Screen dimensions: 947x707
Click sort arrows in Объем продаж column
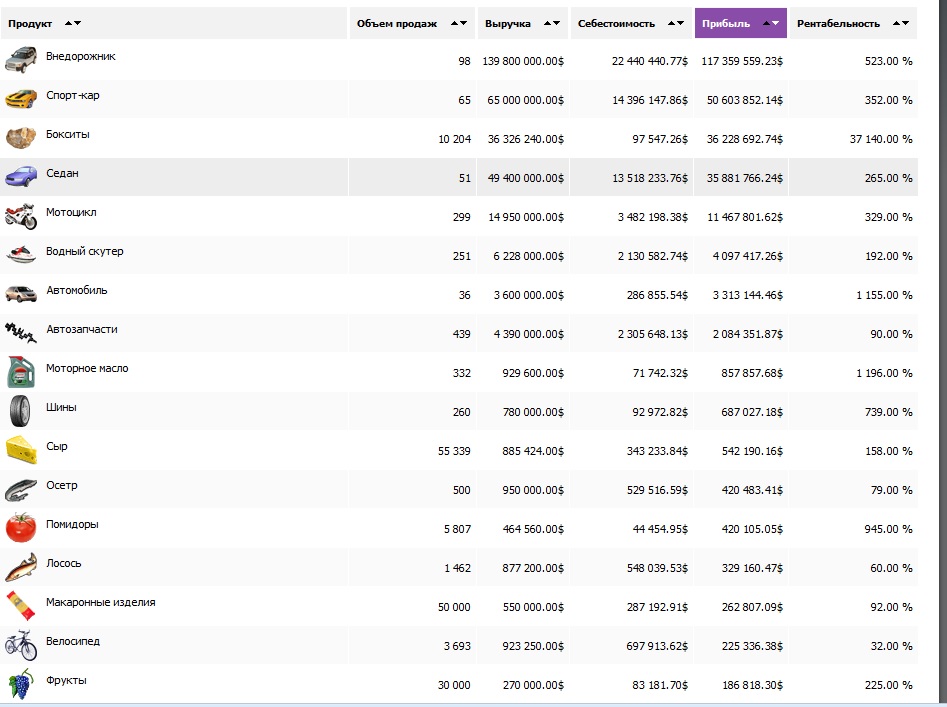pyautogui.click(x=458, y=23)
